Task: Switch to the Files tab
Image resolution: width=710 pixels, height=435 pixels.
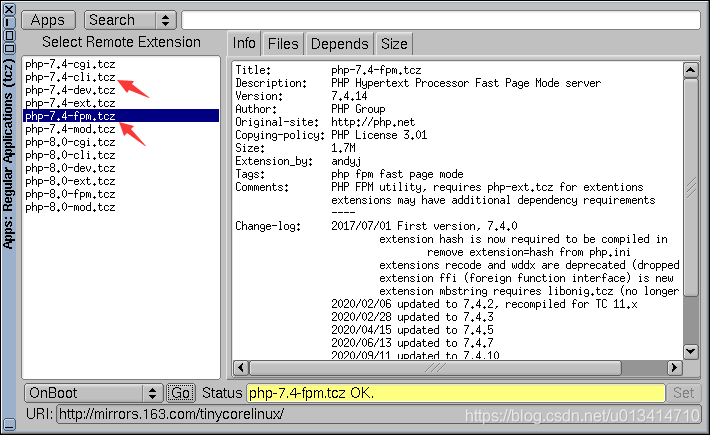Action: point(283,44)
